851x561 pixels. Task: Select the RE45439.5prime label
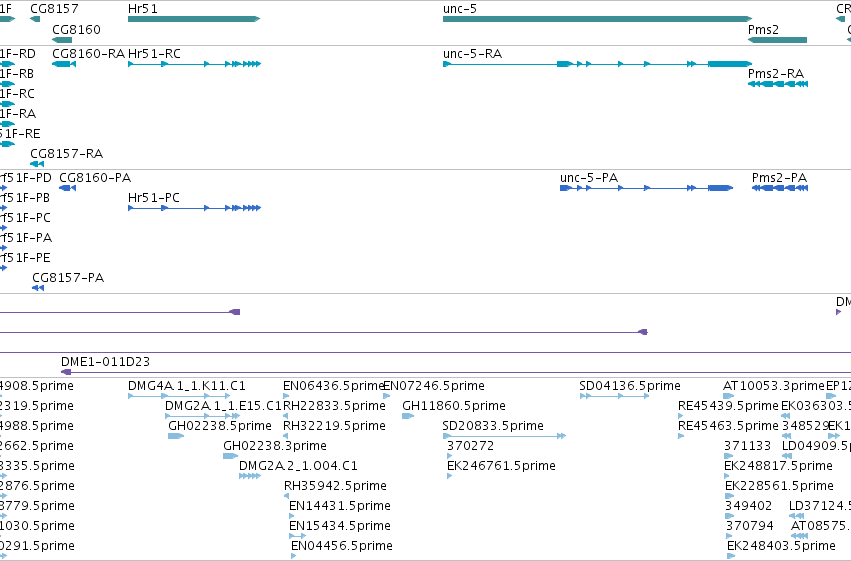pos(728,406)
